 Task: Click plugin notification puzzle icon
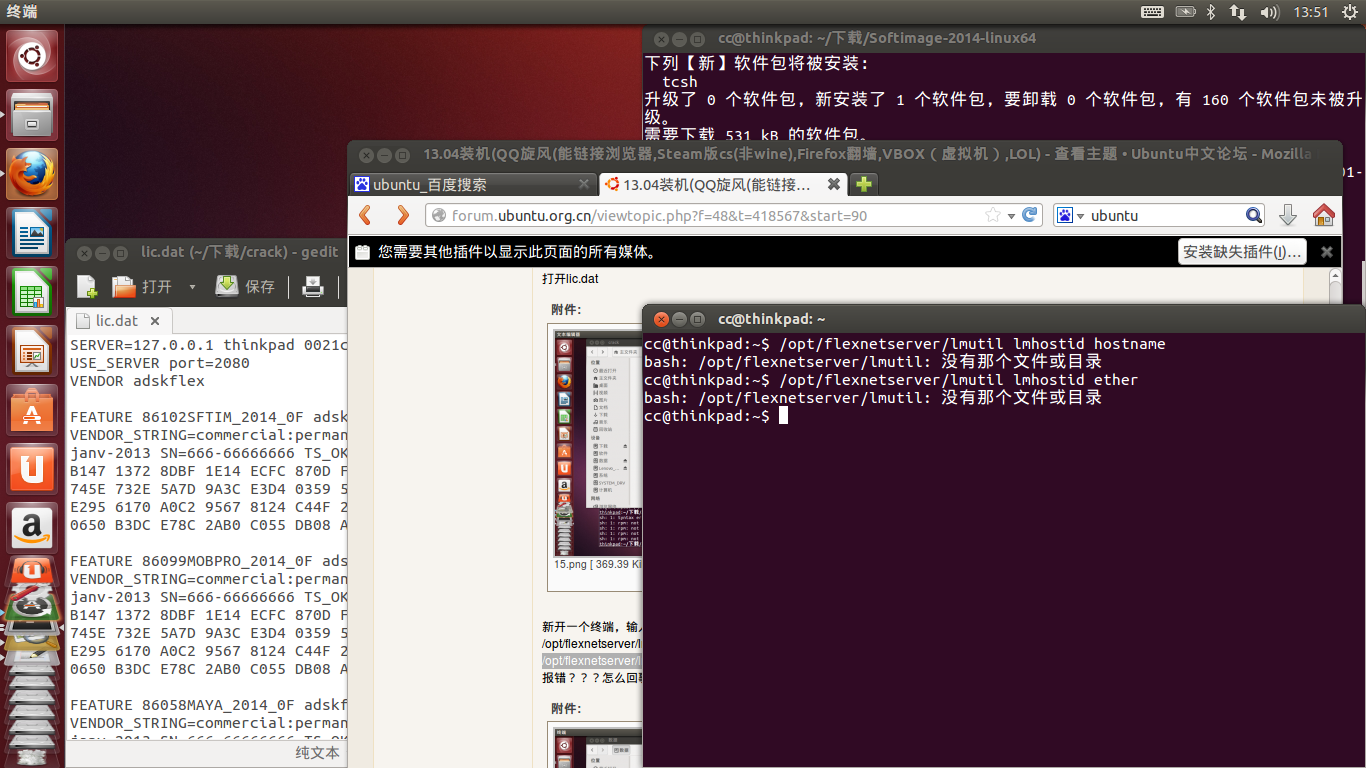point(362,252)
